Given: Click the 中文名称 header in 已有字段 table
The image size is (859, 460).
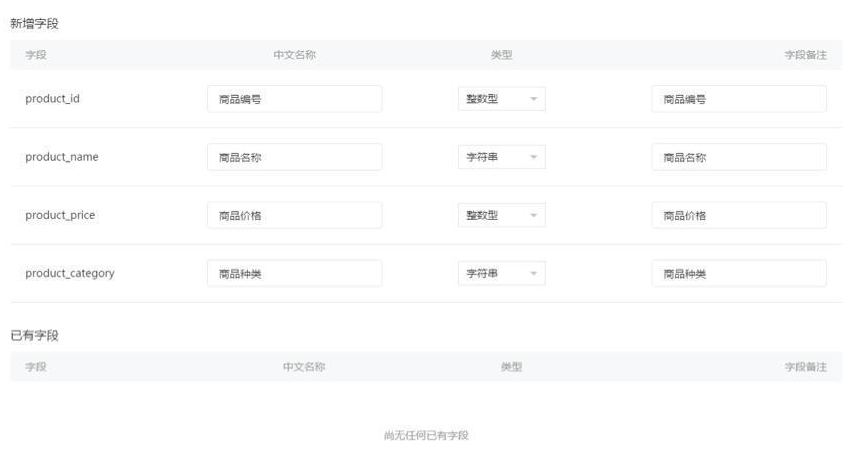Looking at the screenshot, I should pos(304,367).
